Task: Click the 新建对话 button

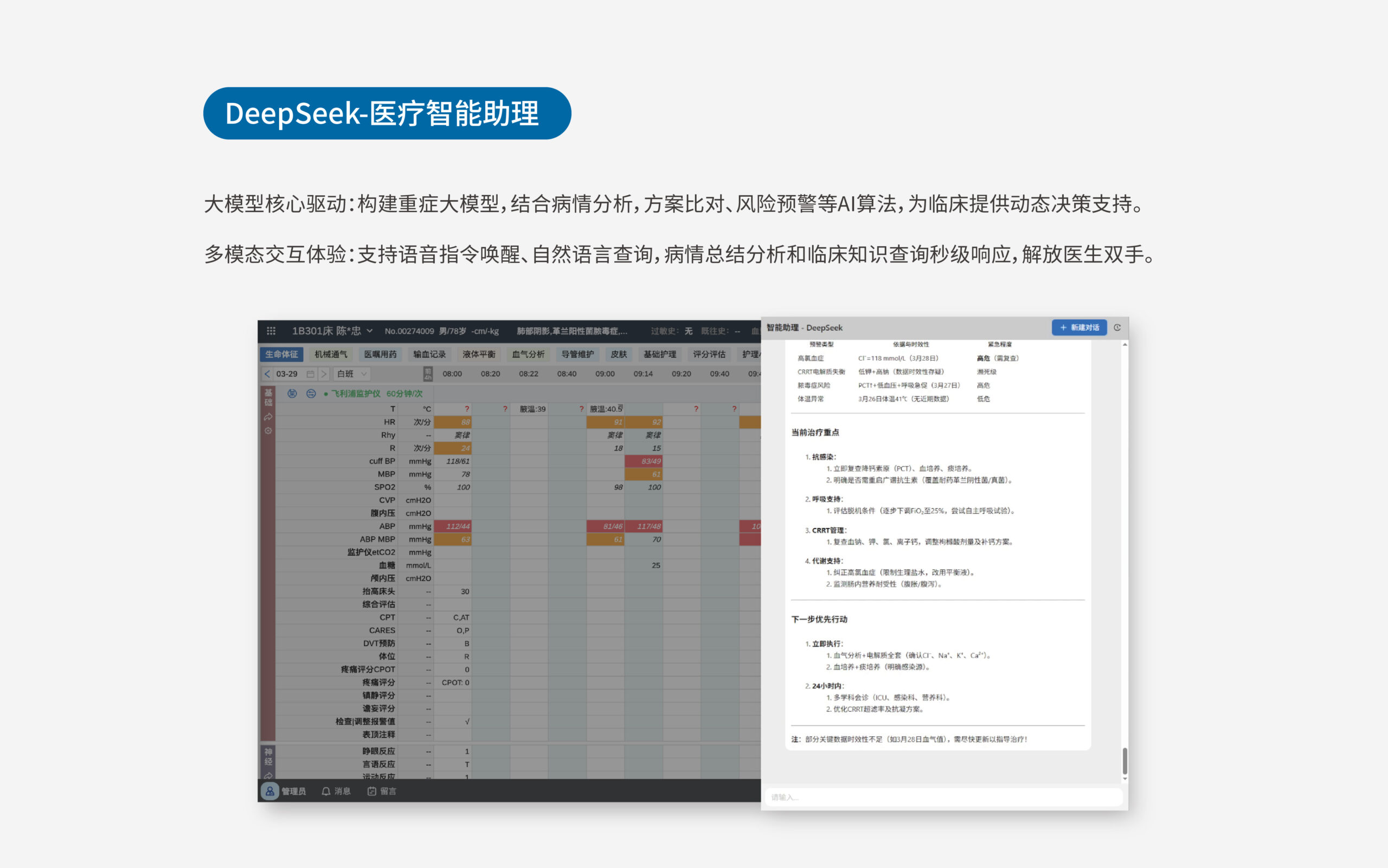Action: tap(1078, 327)
